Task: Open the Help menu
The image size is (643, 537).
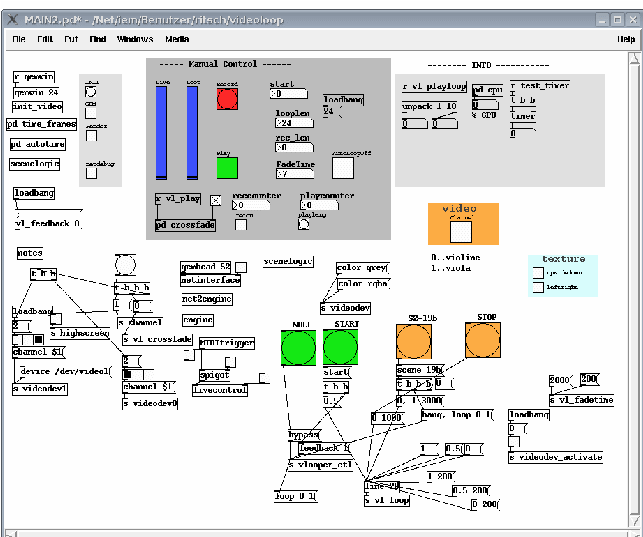Action: coord(625,39)
